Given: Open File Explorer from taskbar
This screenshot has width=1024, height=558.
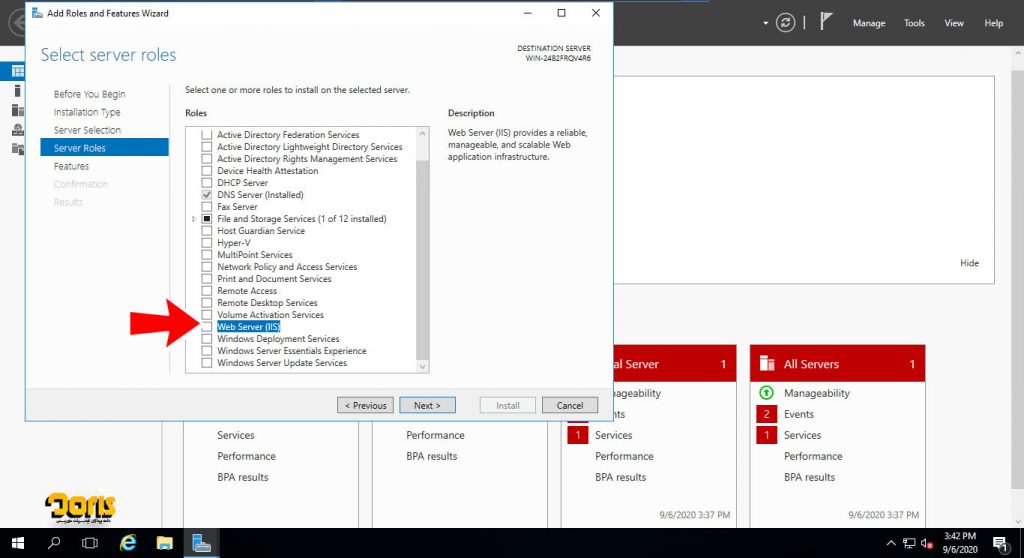Looking at the screenshot, I should (x=165, y=543).
